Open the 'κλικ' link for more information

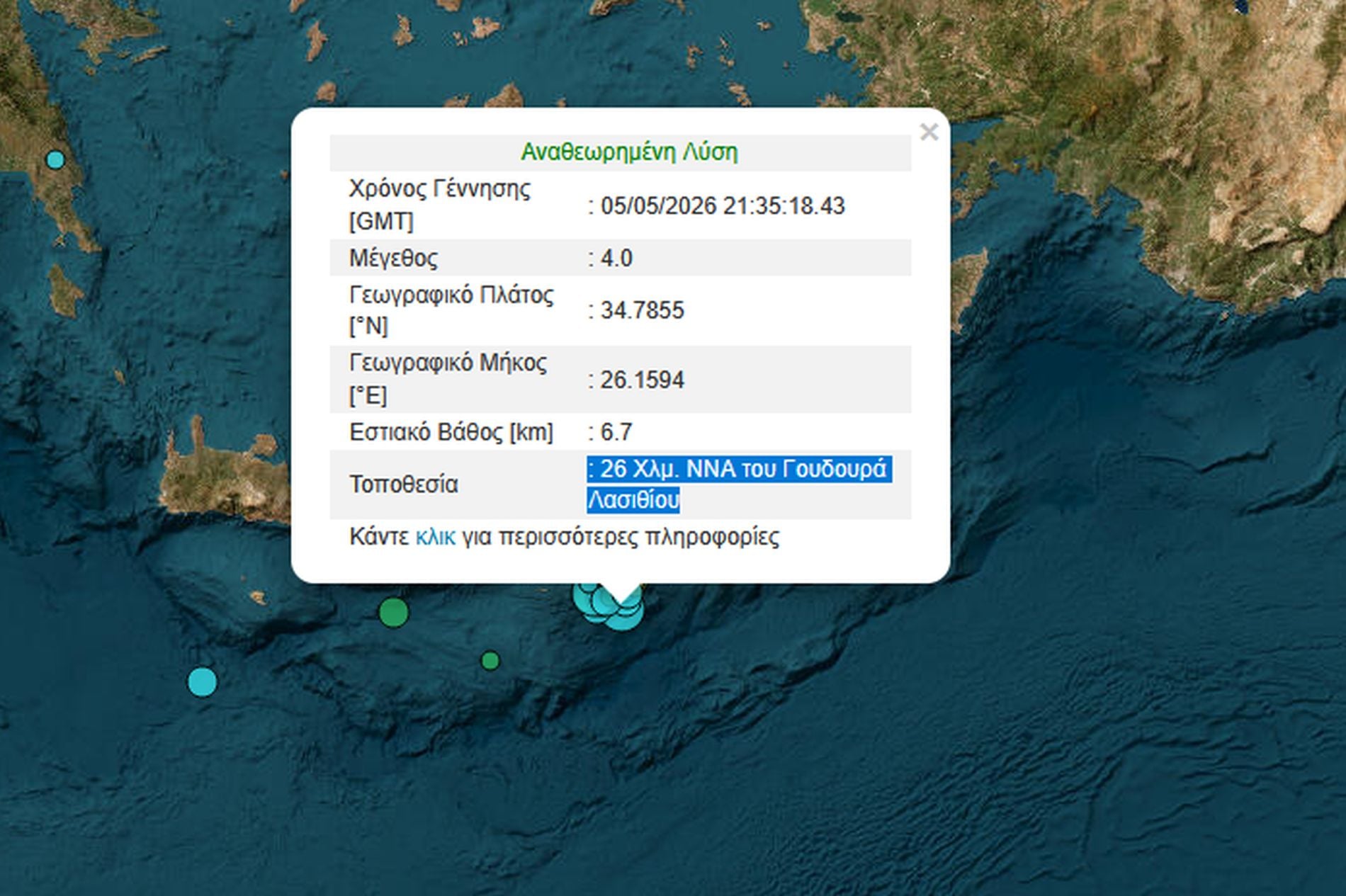click(x=435, y=537)
